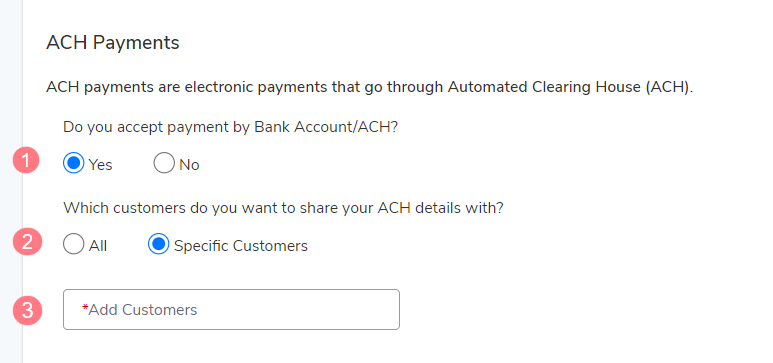This screenshot has width=773, height=363.
Task: Click the pink number 2 badge
Action: coord(27,242)
